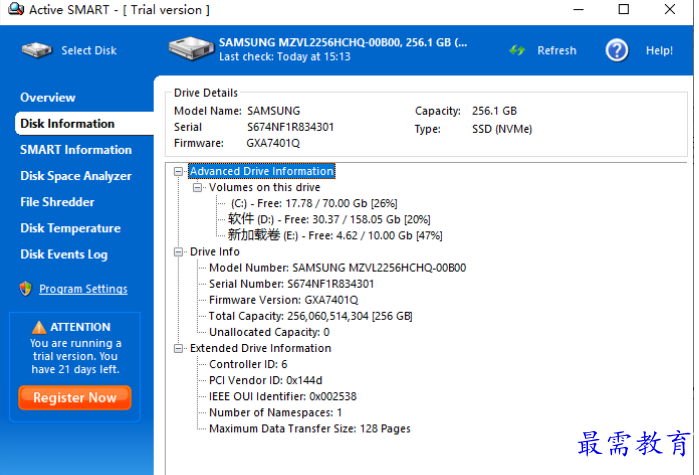
Task: Click the Type value SSD (NVMe)
Action: (502, 129)
